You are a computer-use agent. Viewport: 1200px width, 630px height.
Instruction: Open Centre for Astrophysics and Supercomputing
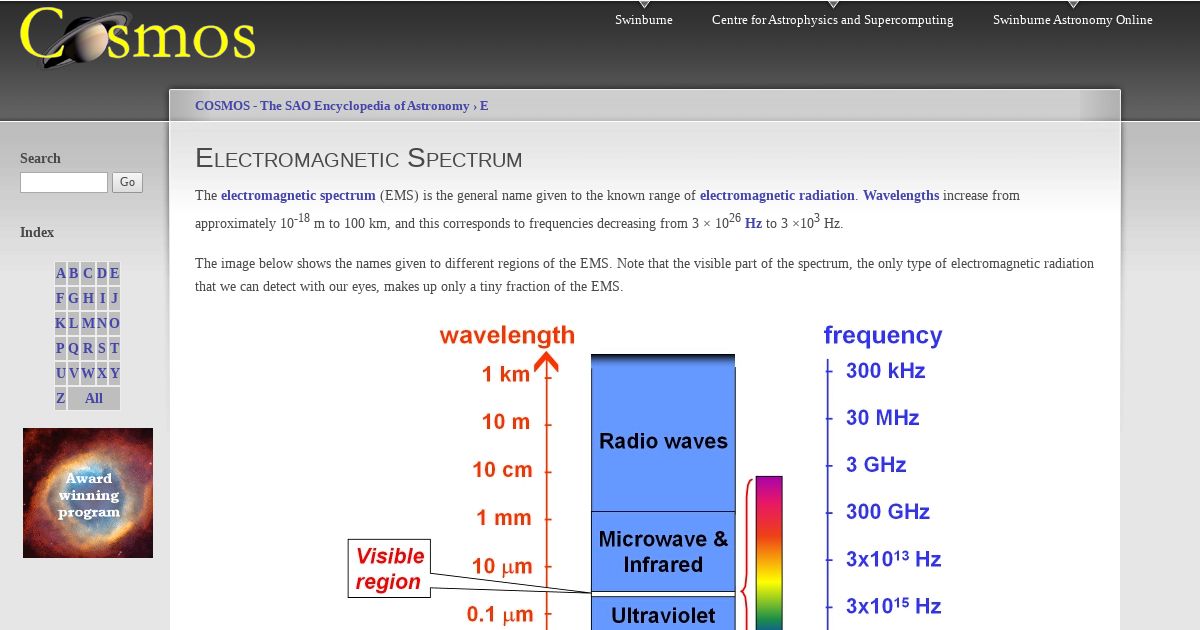(833, 20)
